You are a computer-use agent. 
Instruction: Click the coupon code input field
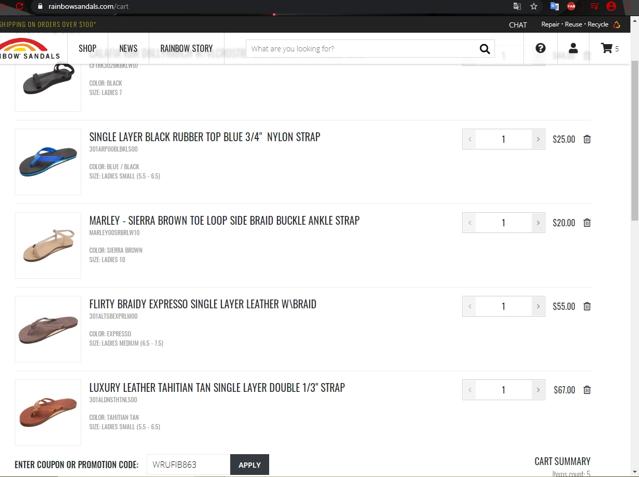point(188,465)
